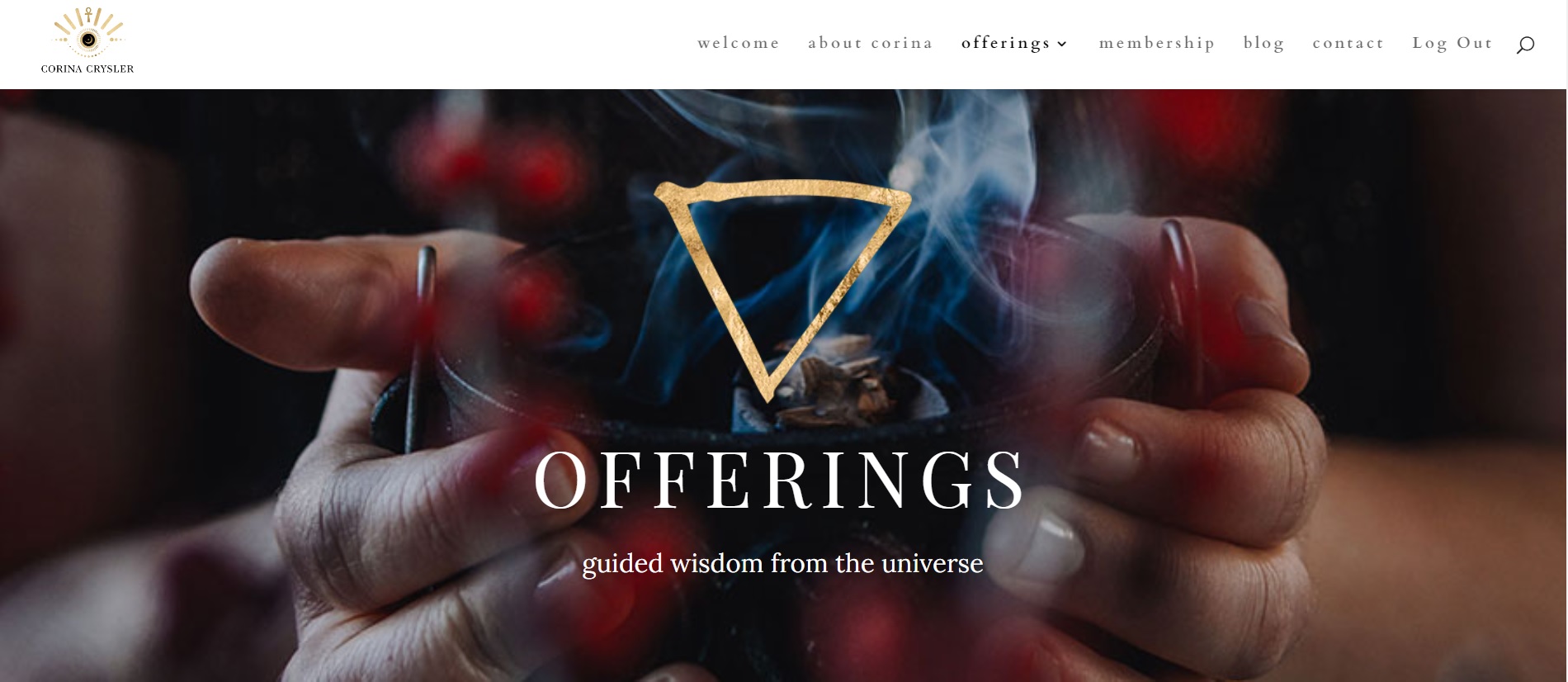Click the guided wisdom subtitle text
The width and height of the screenshot is (1568, 682).
(782, 563)
